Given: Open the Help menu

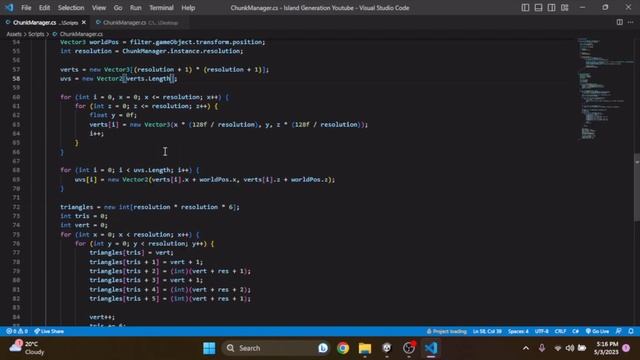Looking at the screenshot, I should click(x=188, y=8).
